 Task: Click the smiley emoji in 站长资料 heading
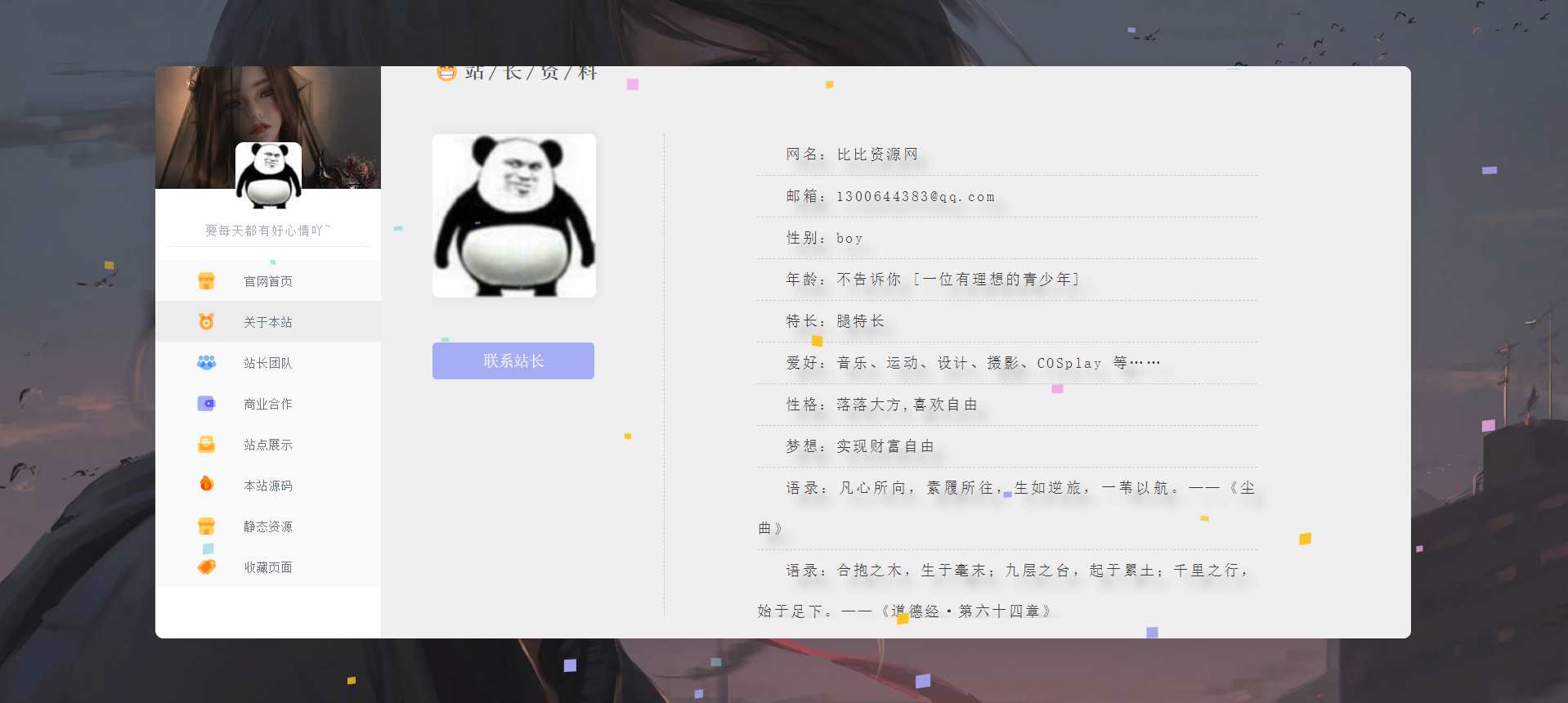click(446, 73)
